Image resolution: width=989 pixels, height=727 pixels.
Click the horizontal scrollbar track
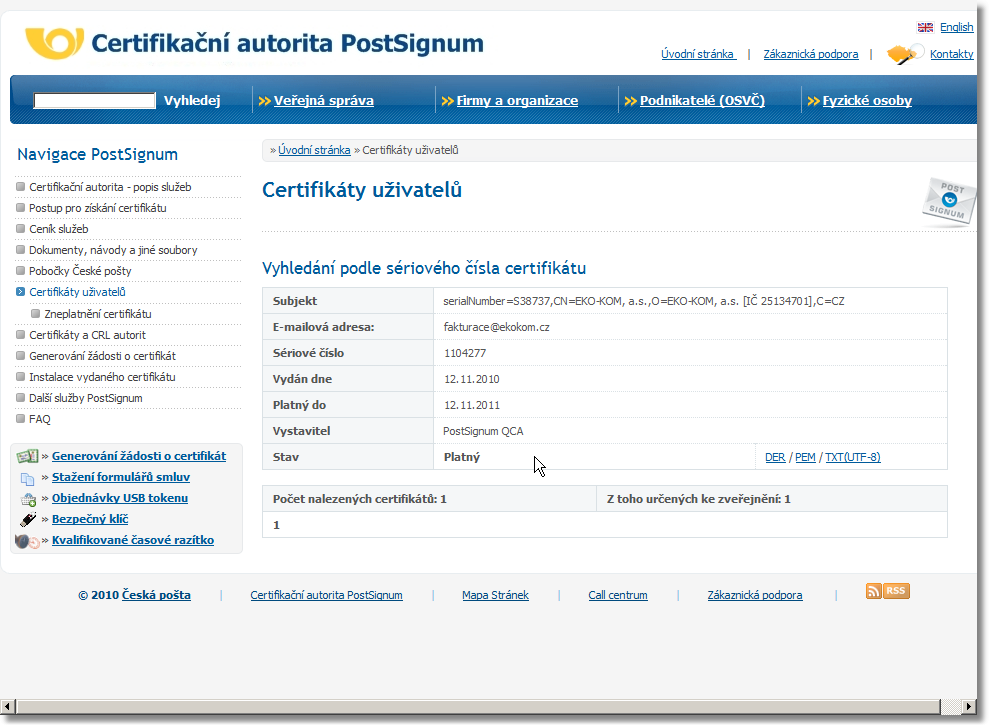coord(951,706)
